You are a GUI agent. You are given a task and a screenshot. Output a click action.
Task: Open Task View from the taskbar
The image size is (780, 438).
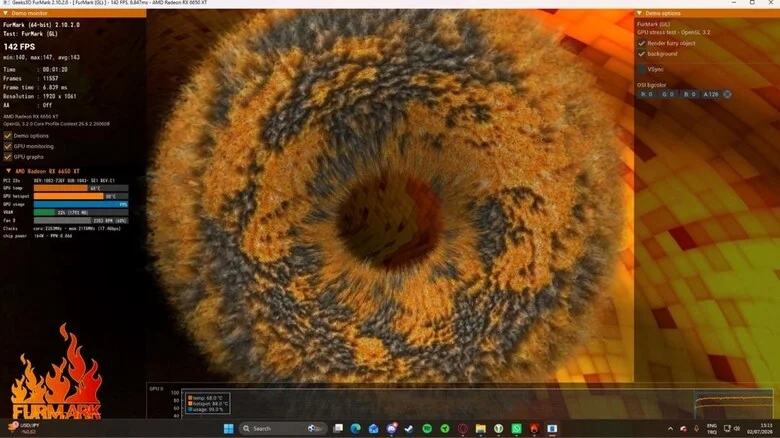338,429
